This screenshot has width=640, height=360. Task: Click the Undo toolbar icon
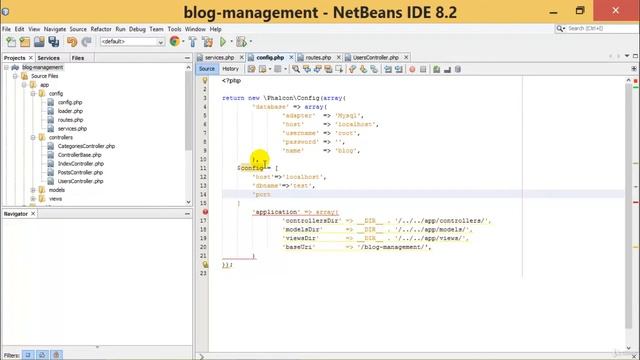coord(72,42)
